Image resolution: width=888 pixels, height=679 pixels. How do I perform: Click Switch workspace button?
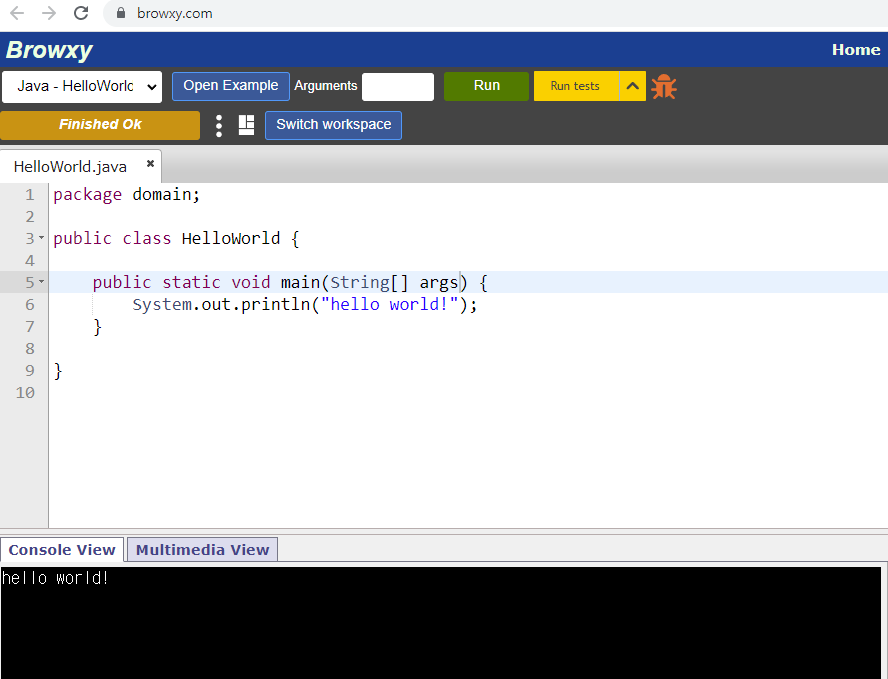coord(334,125)
